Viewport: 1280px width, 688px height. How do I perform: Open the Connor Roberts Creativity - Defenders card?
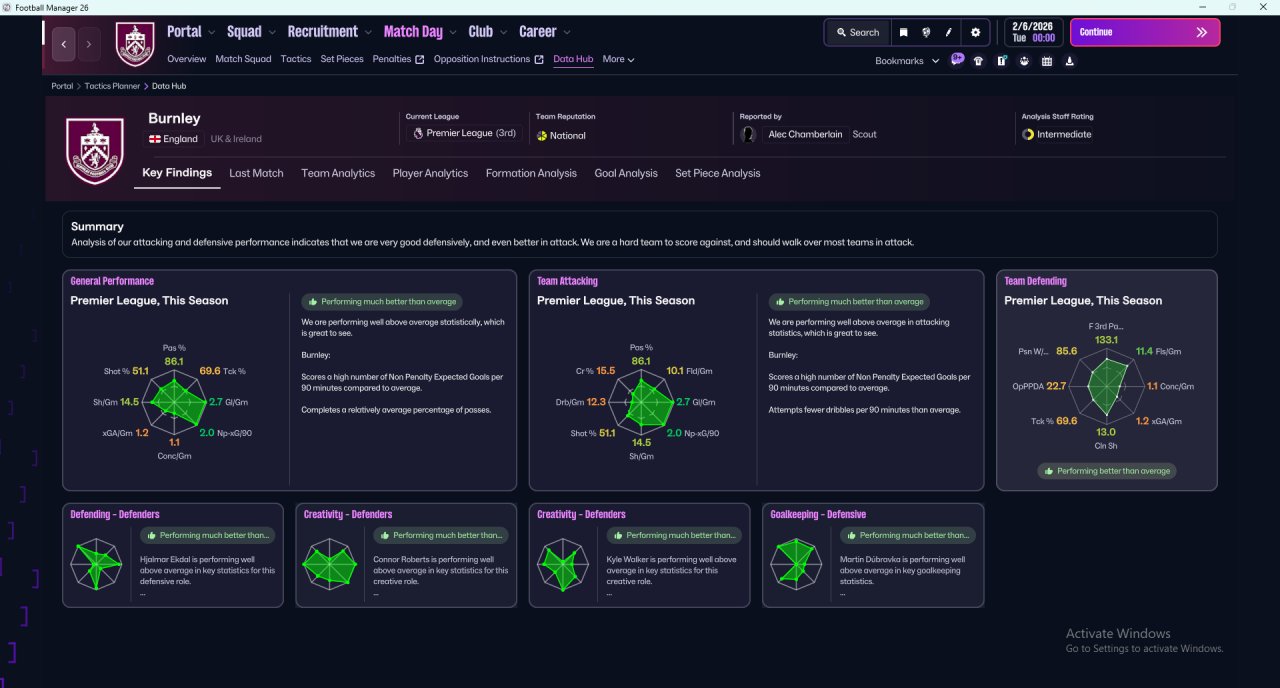pos(406,555)
